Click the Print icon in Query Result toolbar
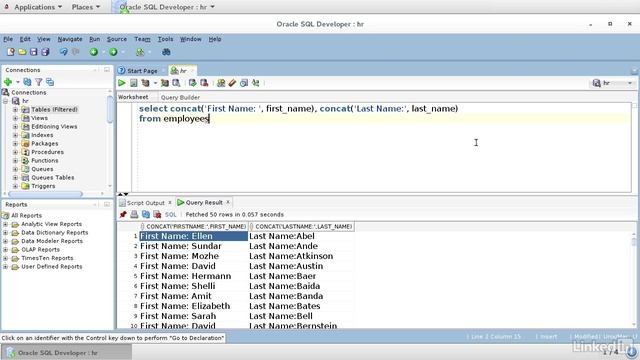Viewport: 640px width, 360px height. pyautogui.click(x=134, y=214)
